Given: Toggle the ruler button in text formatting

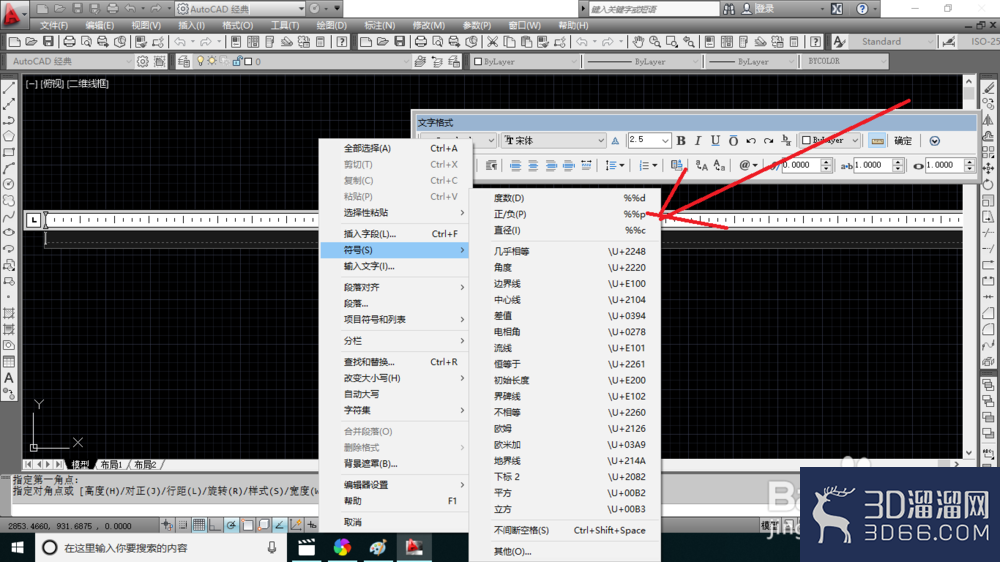Looking at the screenshot, I should [x=878, y=141].
